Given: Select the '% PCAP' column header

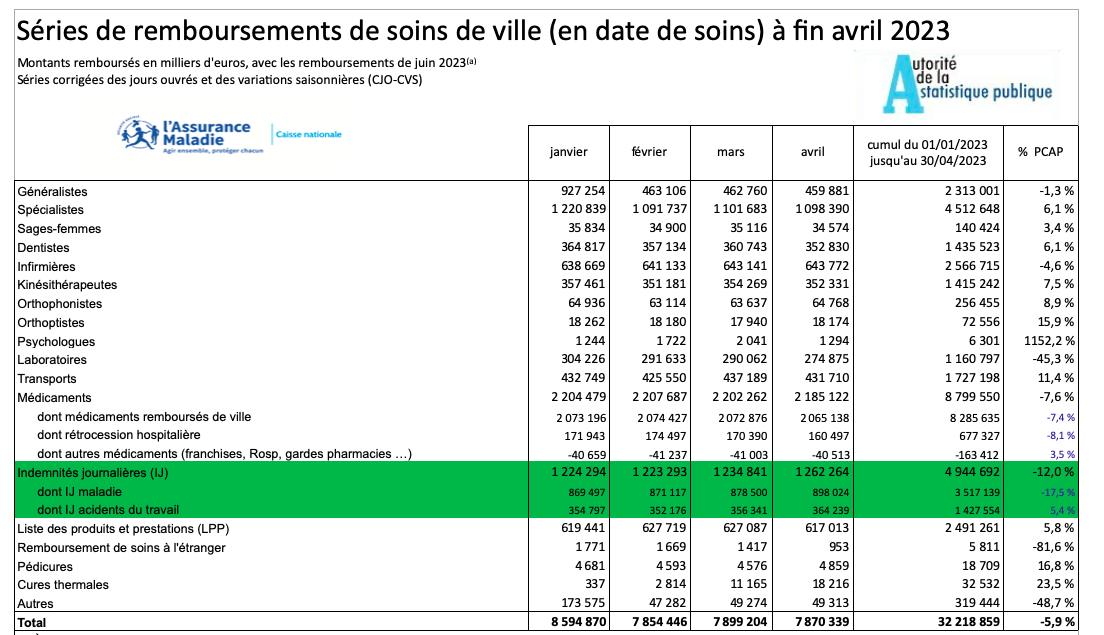Looking at the screenshot, I should pos(1040,151).
